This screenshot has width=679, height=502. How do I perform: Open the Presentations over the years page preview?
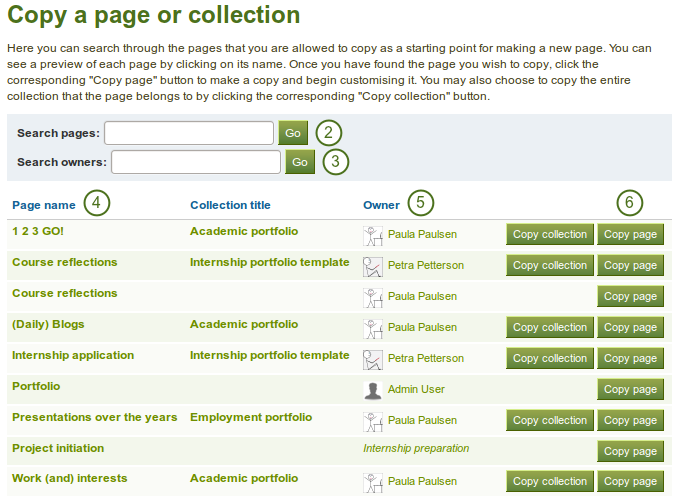coord(94,417)
